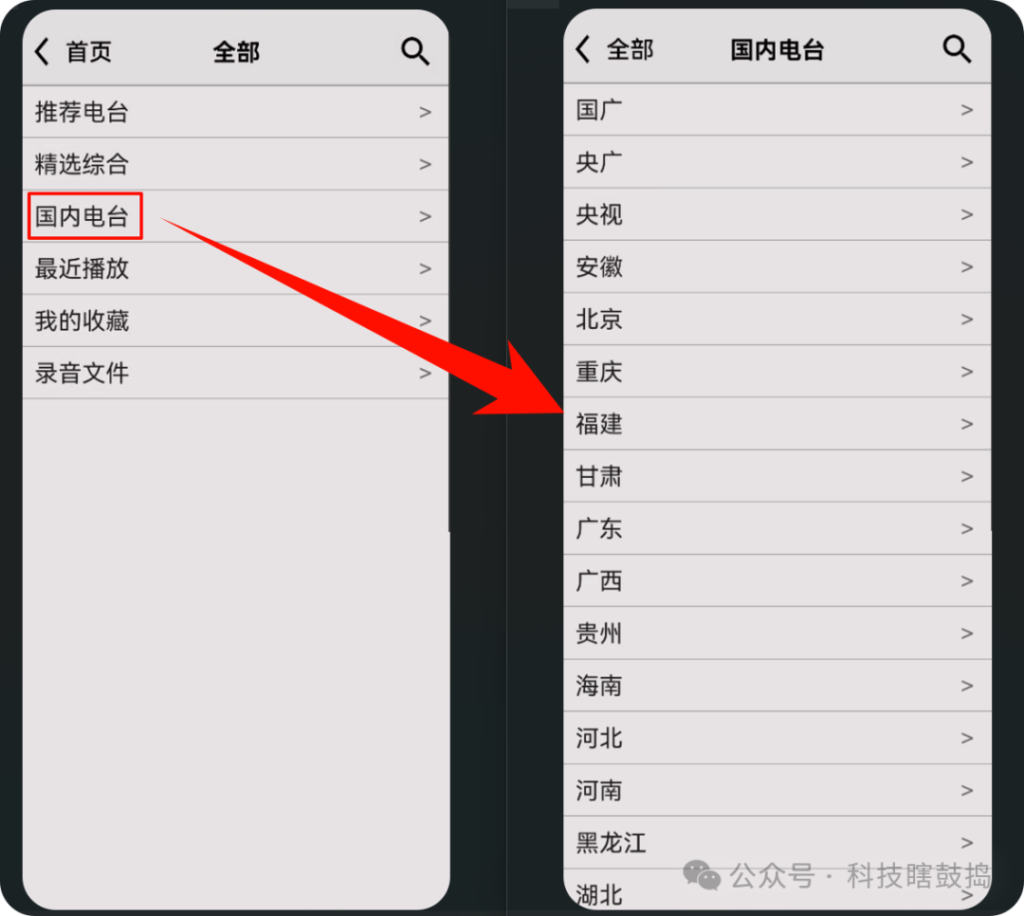Go back via 首页 label
Viewport: 1024px width, 916px height.
point(89,52)
